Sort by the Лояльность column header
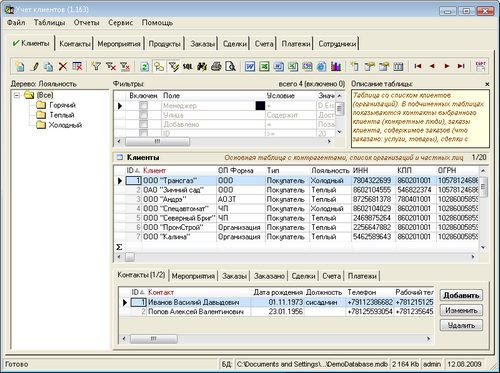This screenshot has height=373, width=500. [x=330, y=170]
